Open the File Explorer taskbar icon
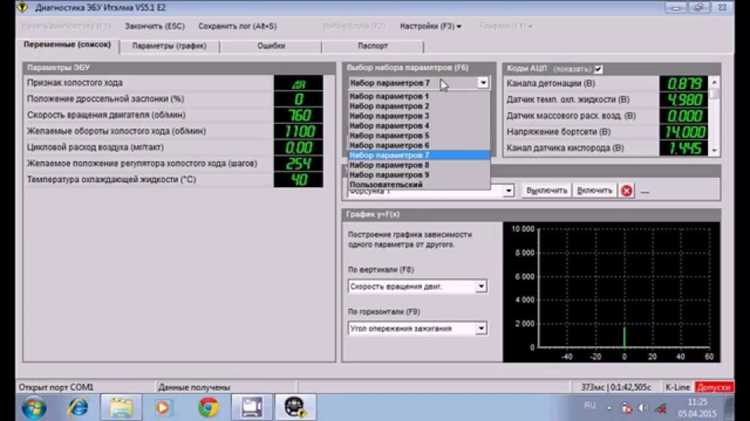The width and height of the screenshot is (750, 421). click(121, 408)
